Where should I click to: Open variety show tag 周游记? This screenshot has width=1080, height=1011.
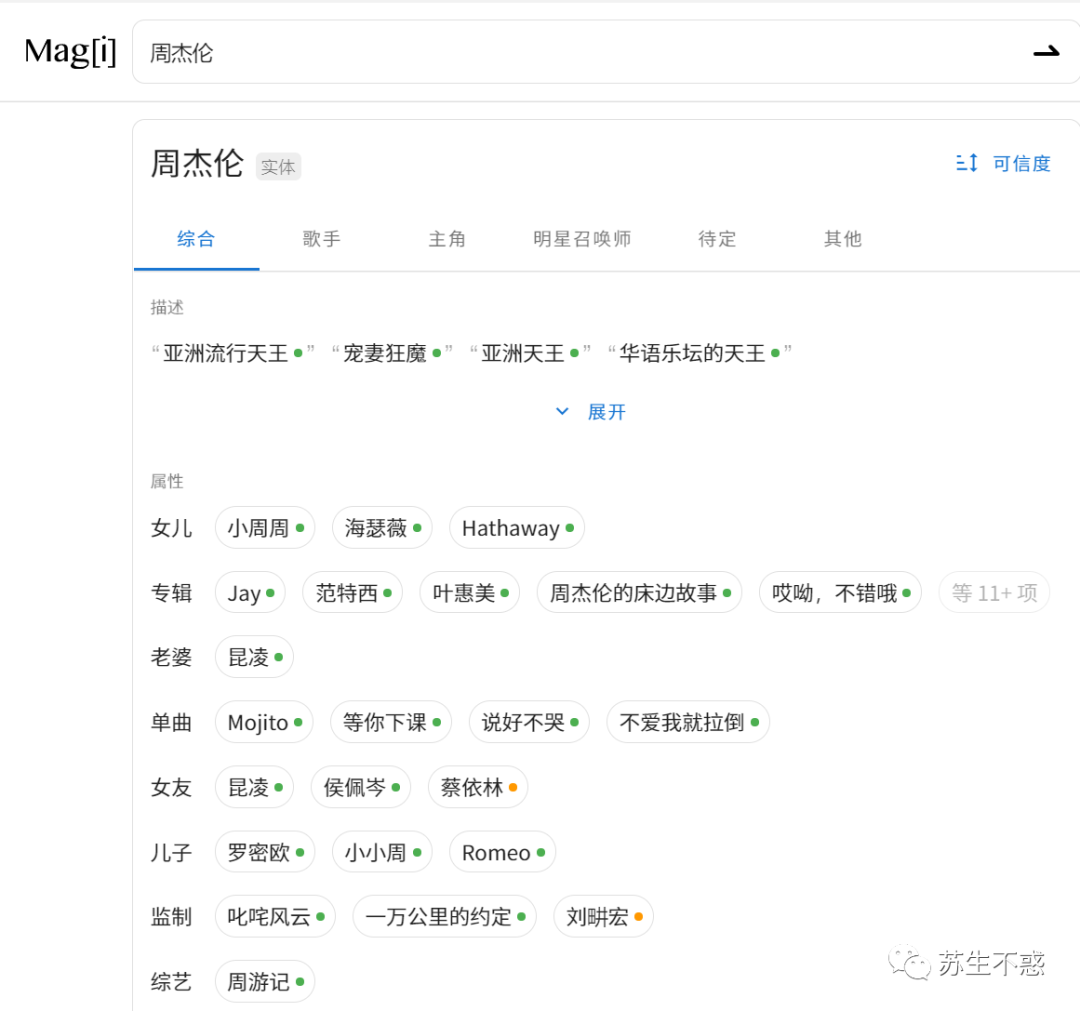[265, 981]
